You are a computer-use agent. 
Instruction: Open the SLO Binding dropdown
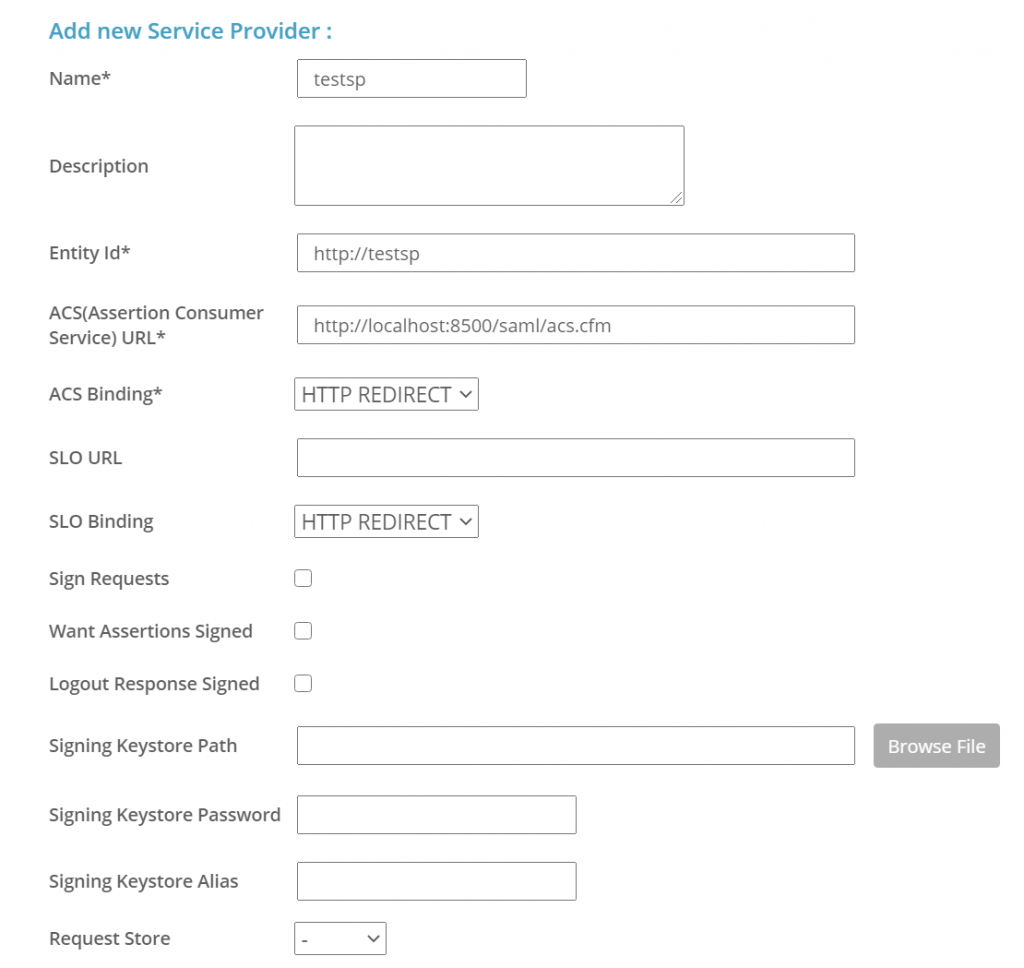[x=386, y=521]
